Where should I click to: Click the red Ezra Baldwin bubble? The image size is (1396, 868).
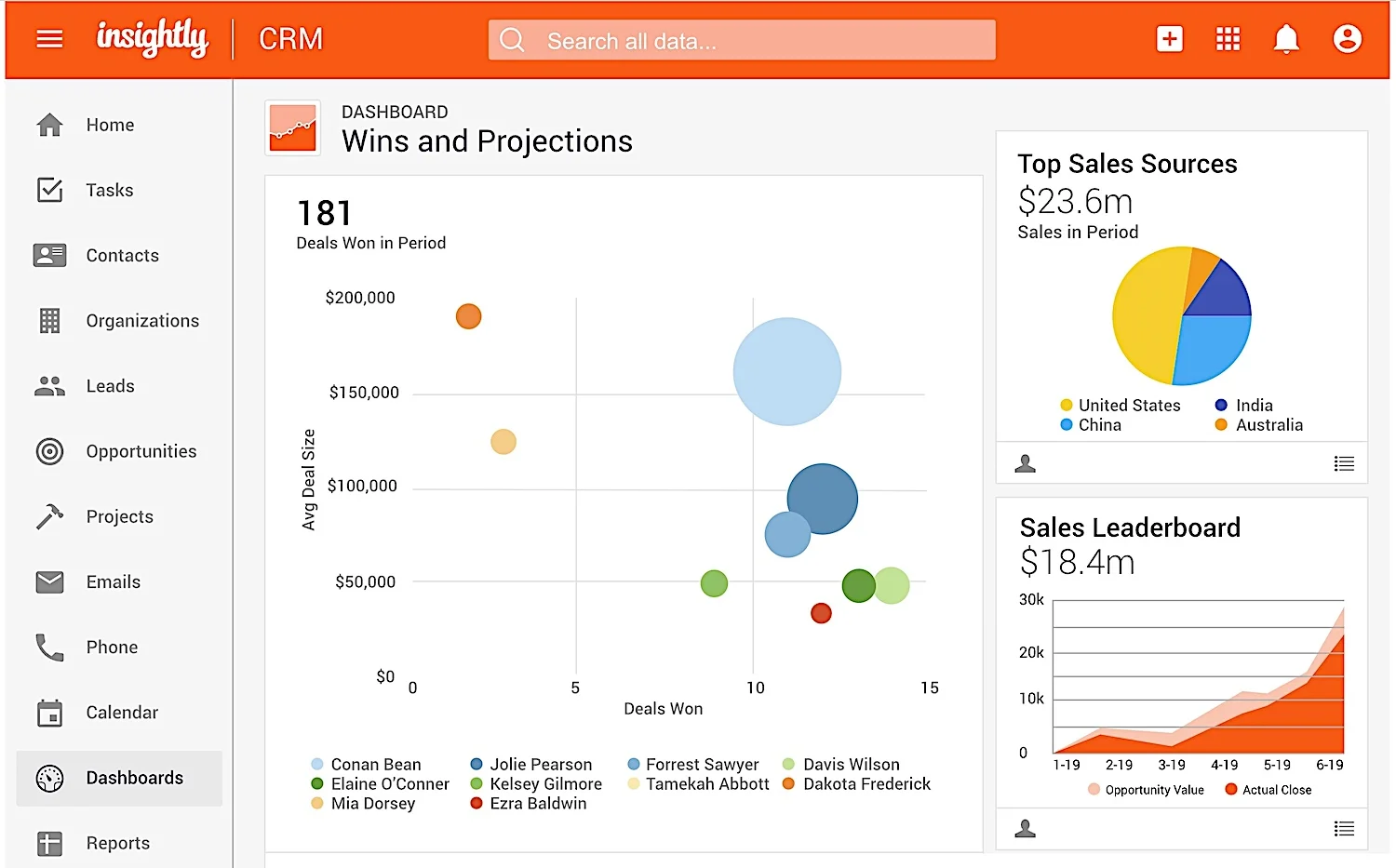[821, 613]
